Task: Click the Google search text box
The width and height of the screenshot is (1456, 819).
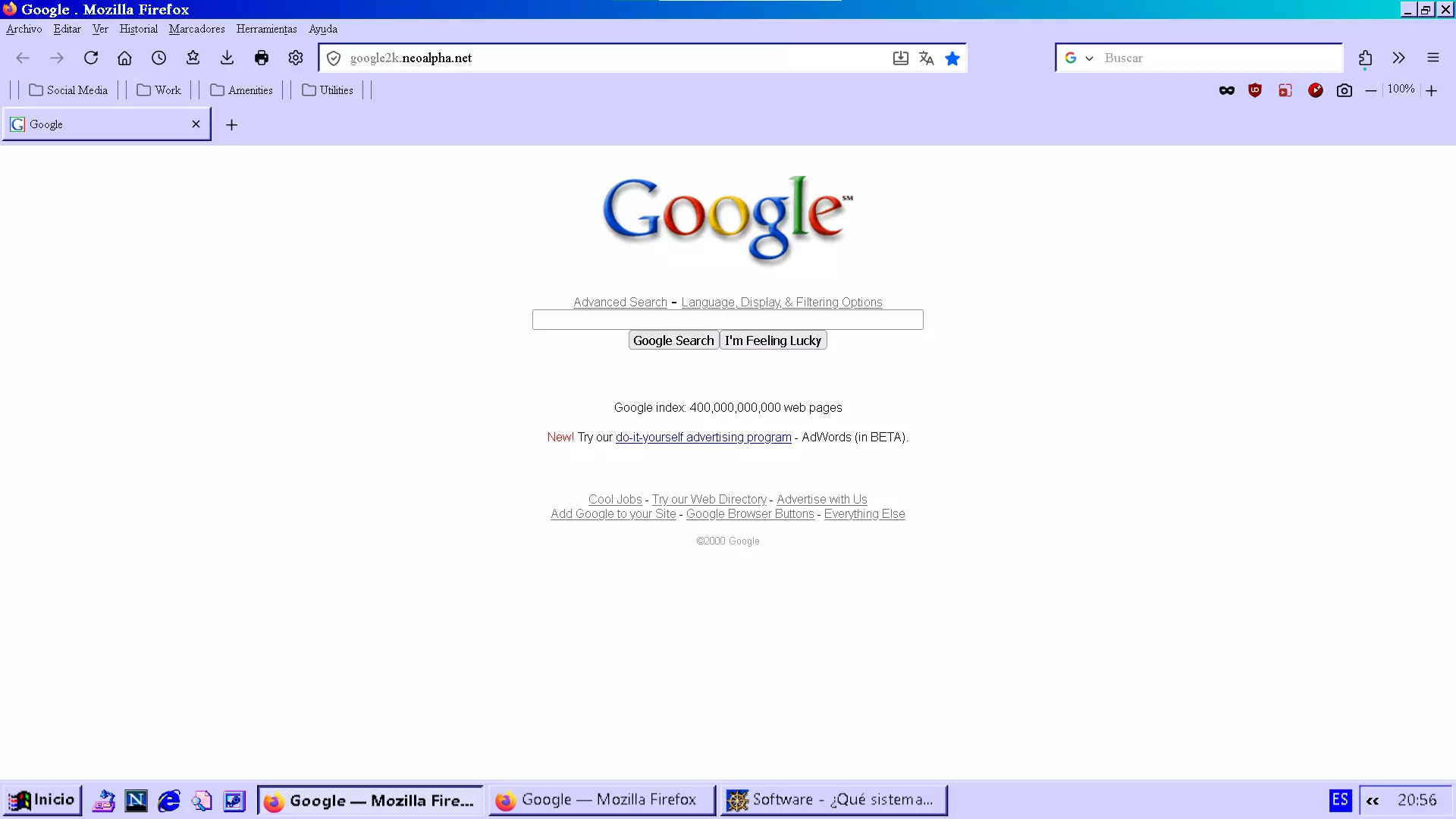Action: click(728, 319)
